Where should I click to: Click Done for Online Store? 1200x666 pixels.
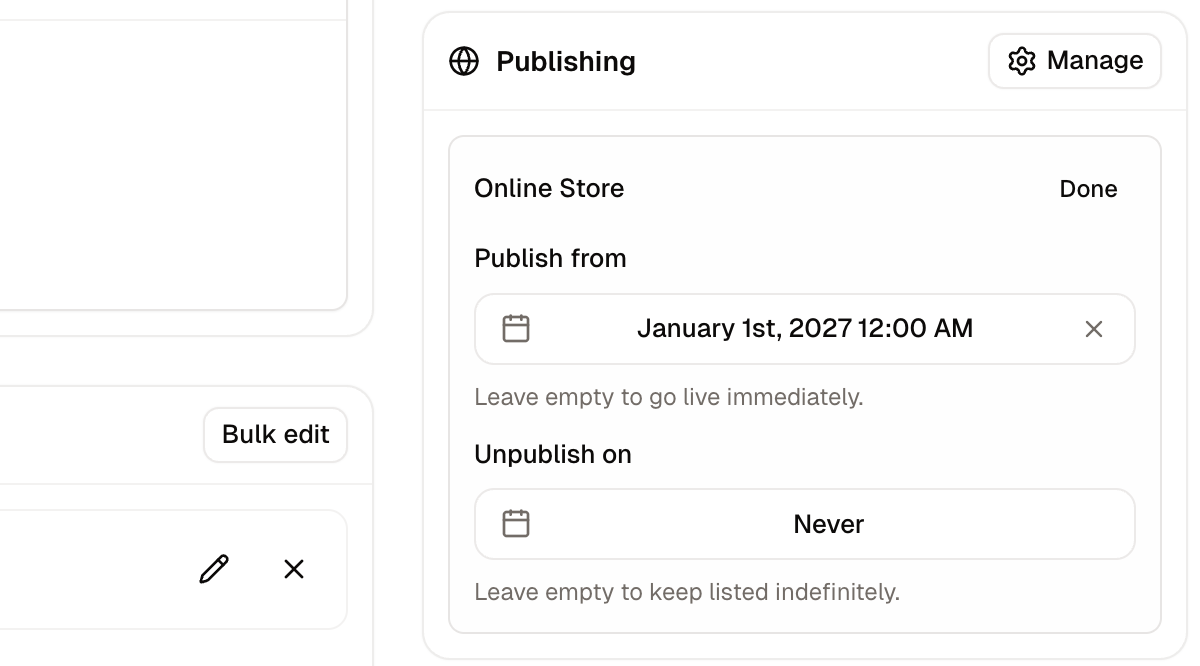pyautogui.click(x=1088, y=189)
